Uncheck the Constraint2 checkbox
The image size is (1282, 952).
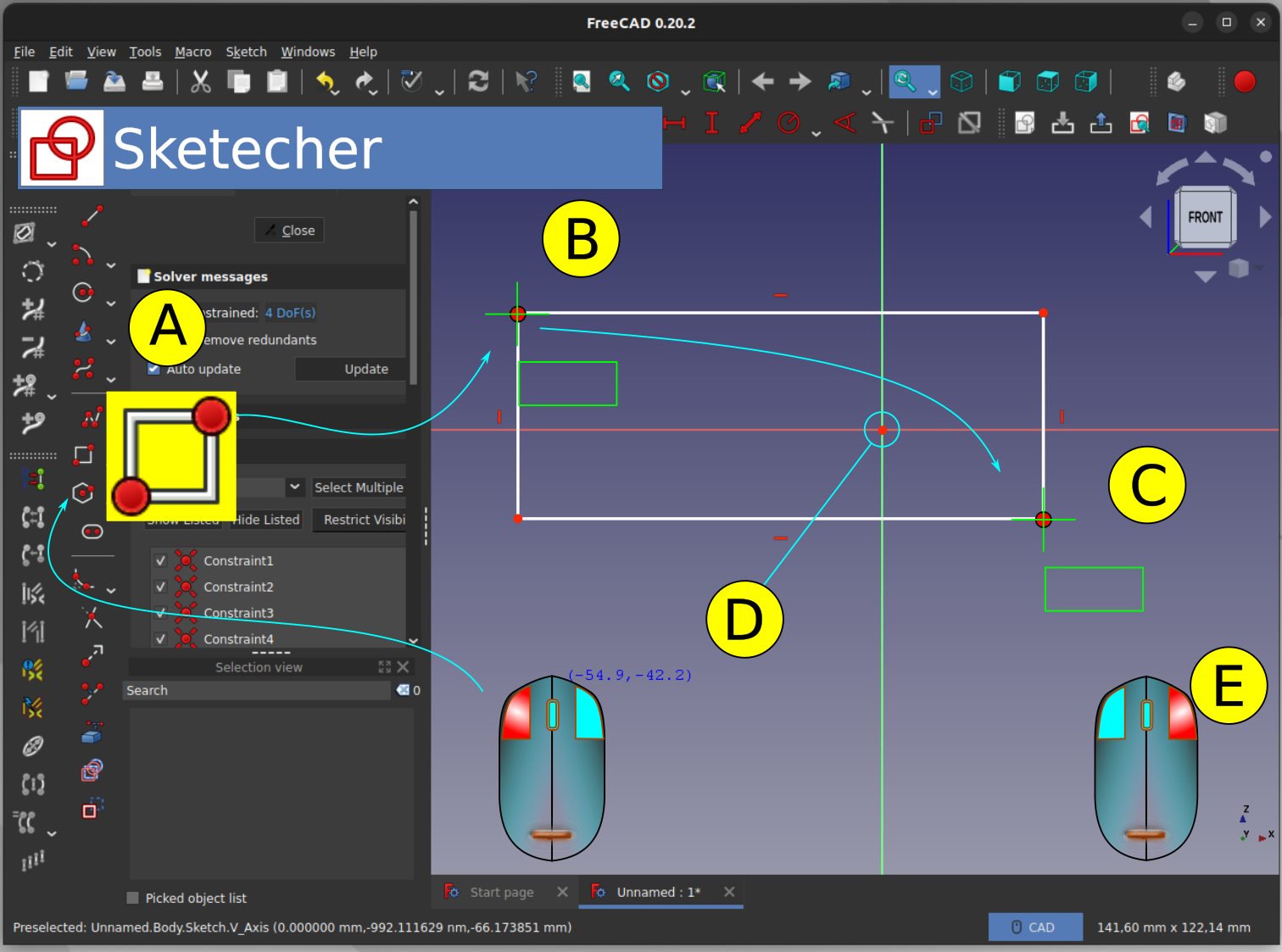point(160,587)
